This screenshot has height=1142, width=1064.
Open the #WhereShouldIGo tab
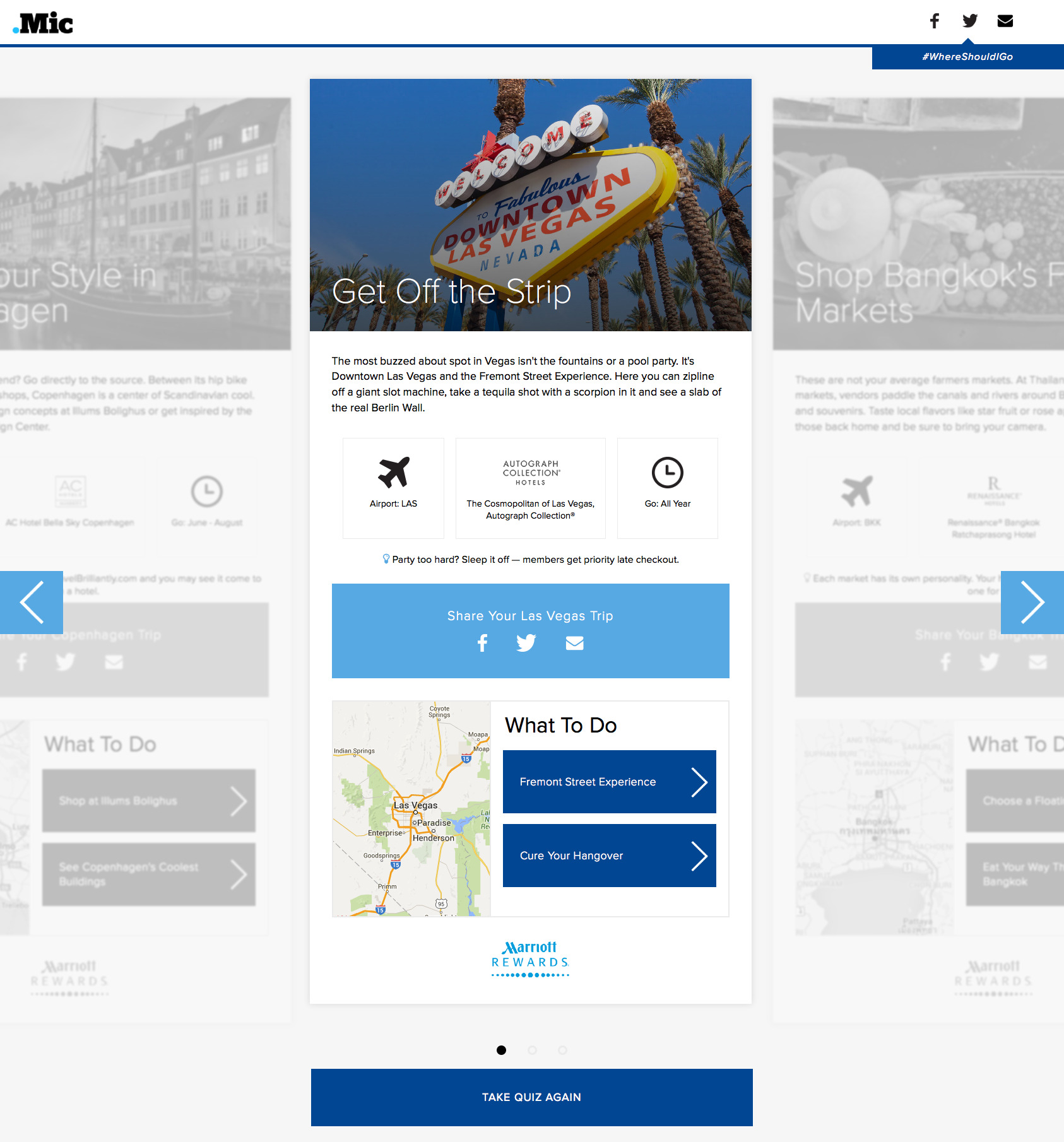pos(967,57)
